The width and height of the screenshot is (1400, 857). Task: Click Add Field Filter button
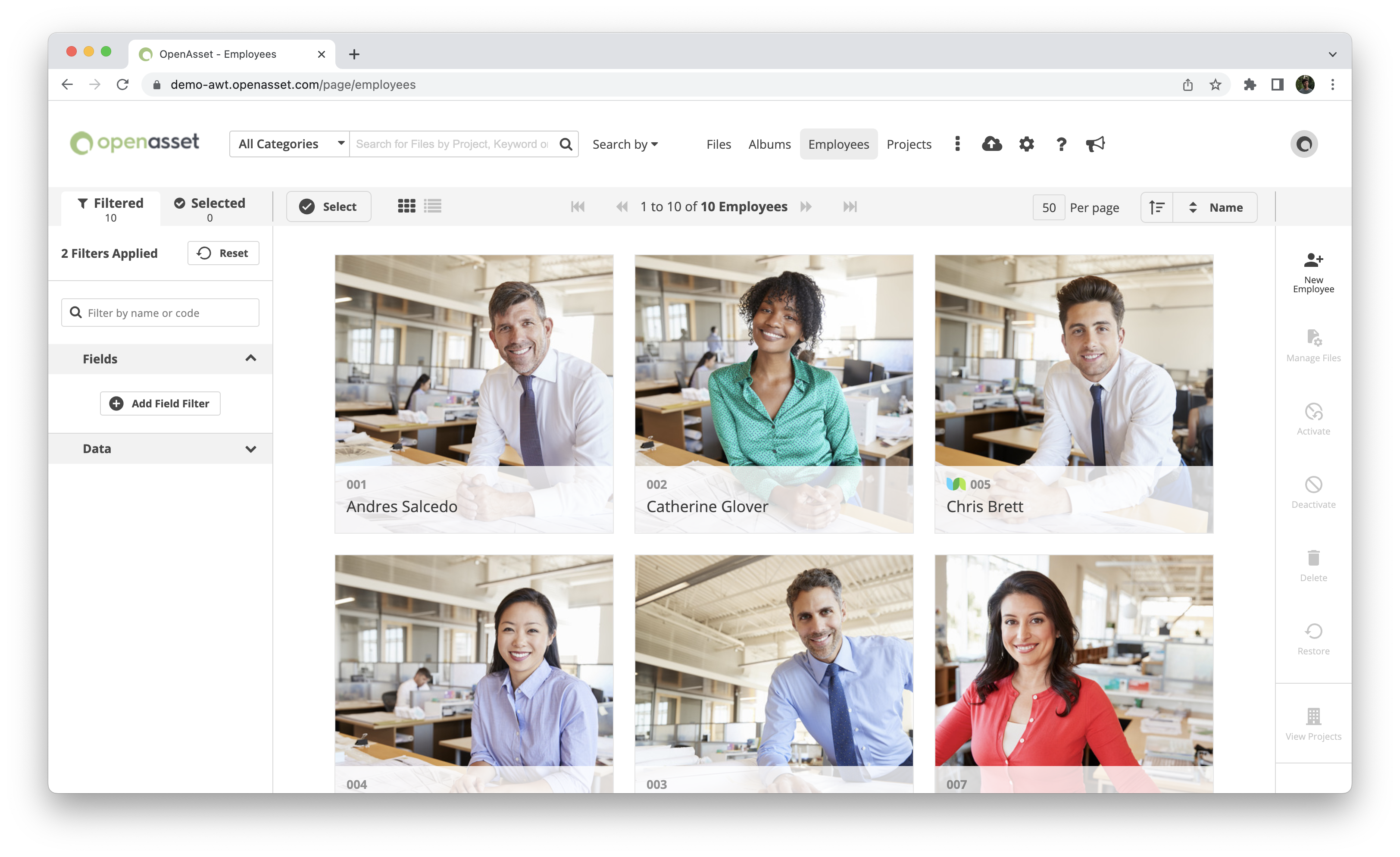[160, 403]
